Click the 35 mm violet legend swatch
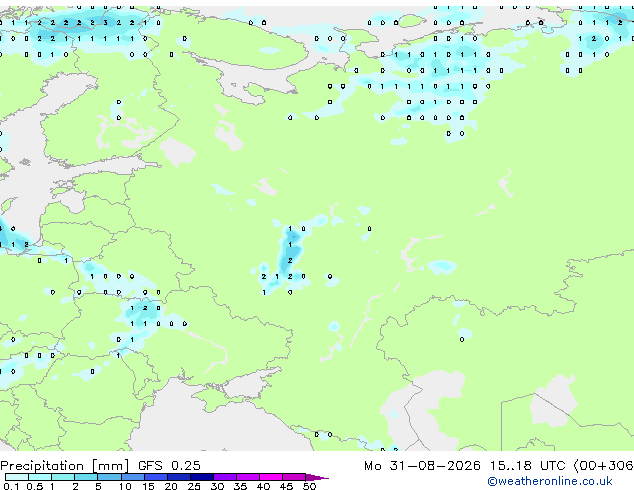 pos(248,477)
